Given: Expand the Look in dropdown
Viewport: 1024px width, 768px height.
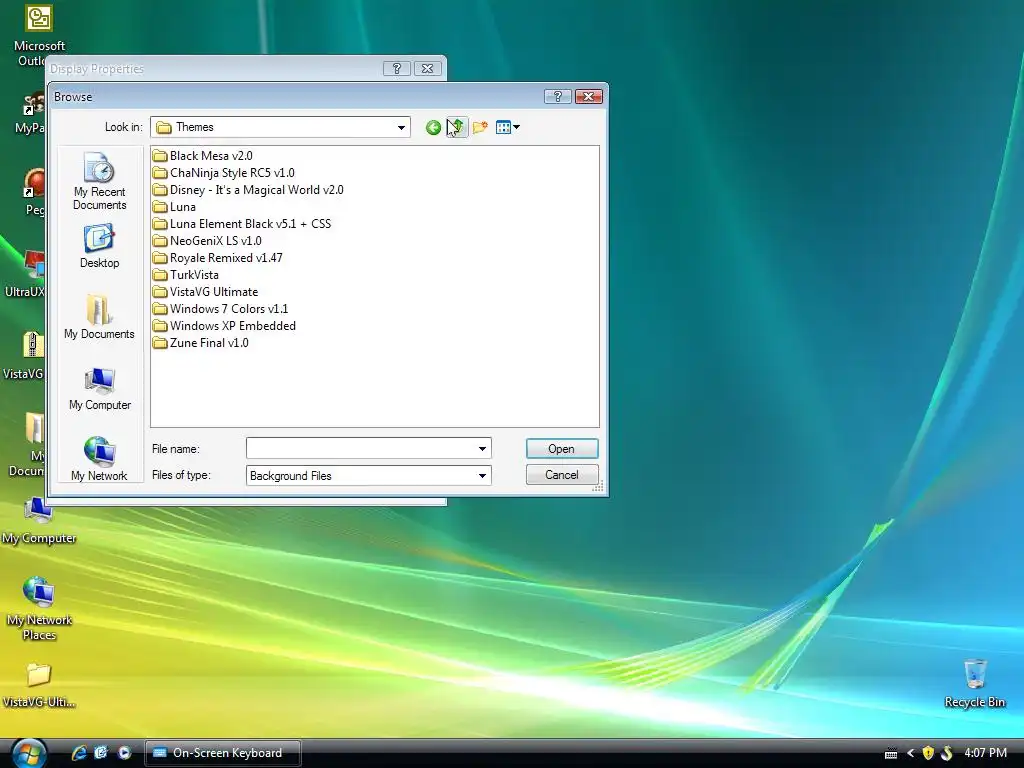Looking at the screenshot, I should [x=401, y=127].
